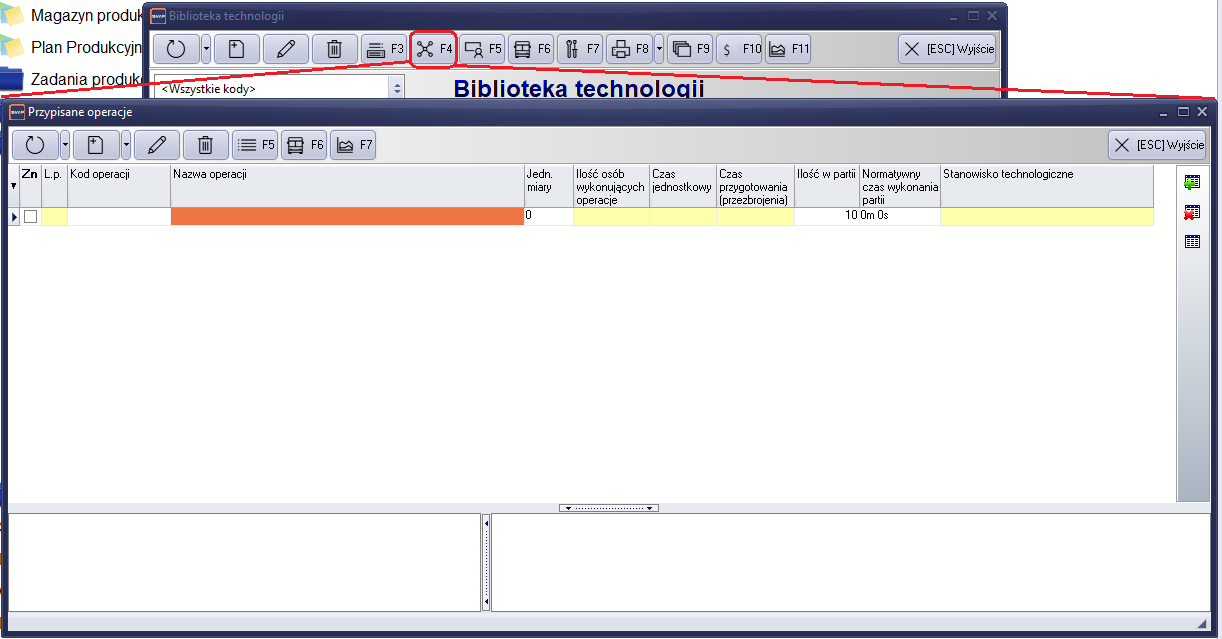Open the F7 chart button in Przypisane operacje
Screen dimensions: 1222x639
click(353, 145)
